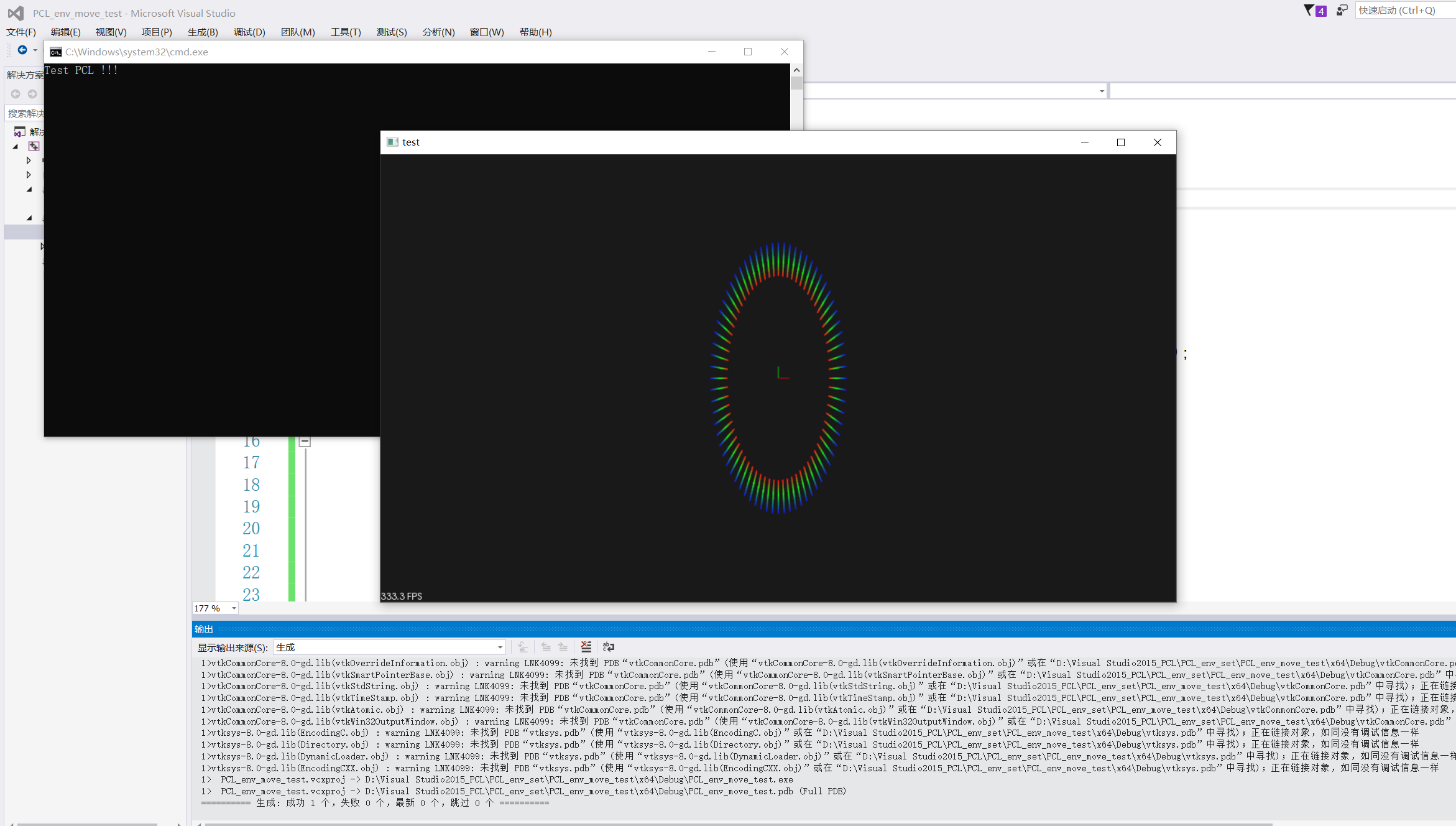1456x826 pixels.
Task: Click the find message icon in output toolbar
Action: tap(522, 647)
